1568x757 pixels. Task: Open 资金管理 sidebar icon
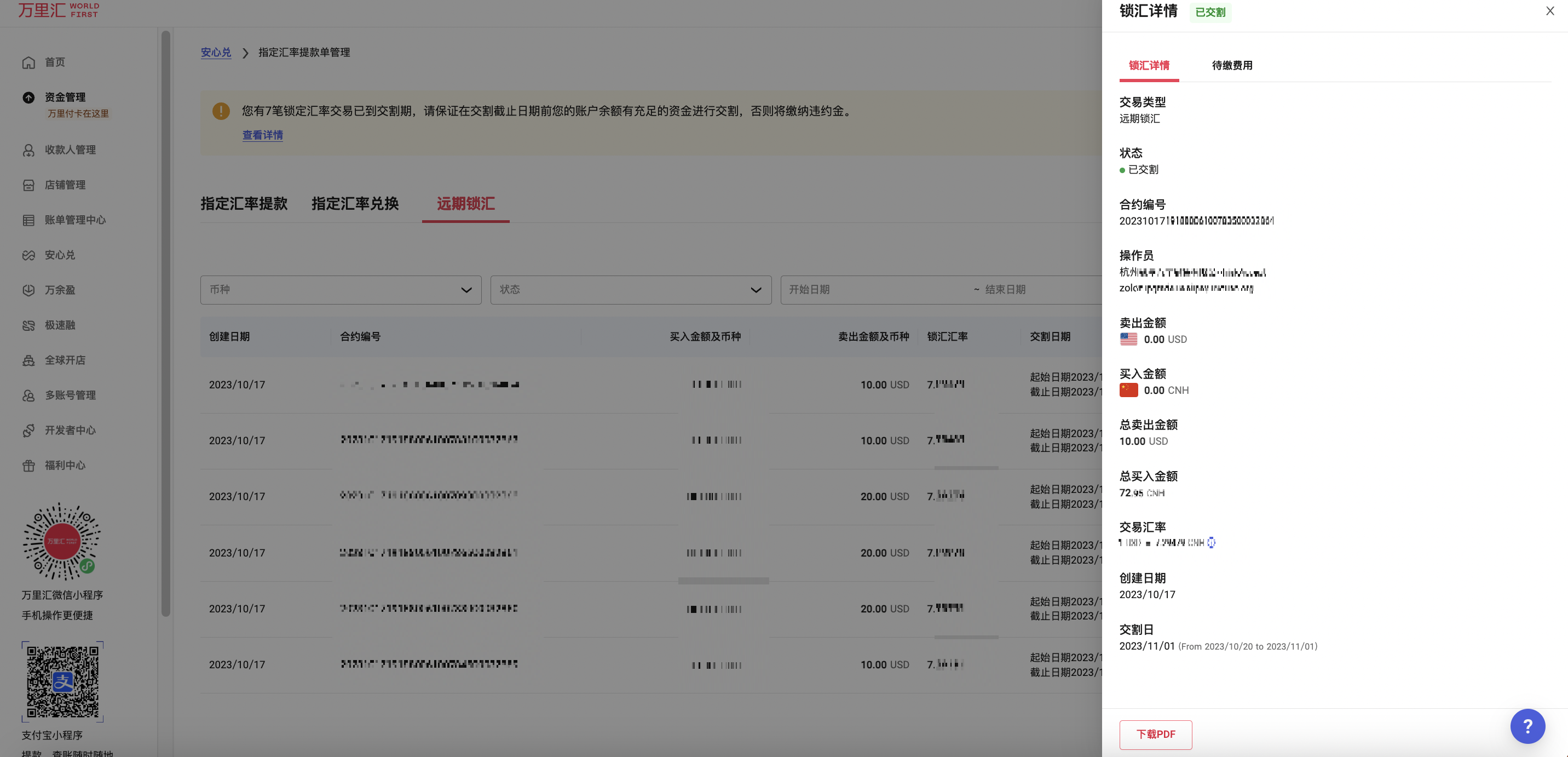point(28,98)
